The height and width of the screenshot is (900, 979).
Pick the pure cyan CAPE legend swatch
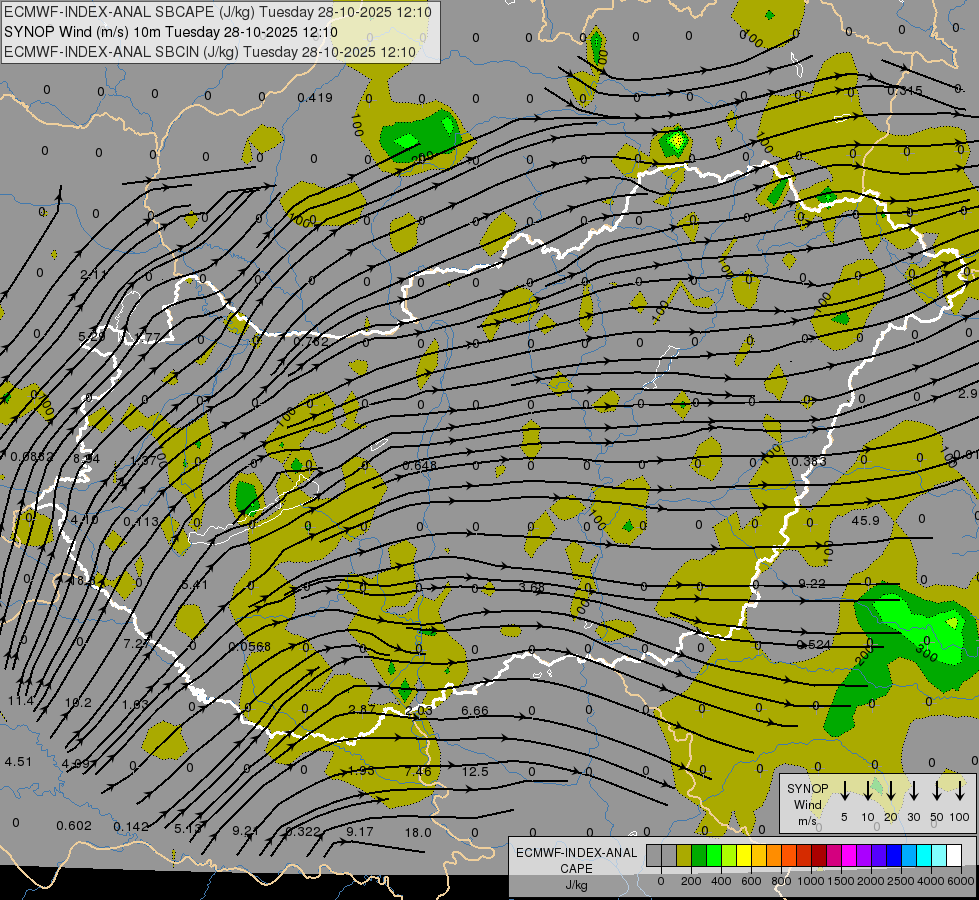point(923,855)
